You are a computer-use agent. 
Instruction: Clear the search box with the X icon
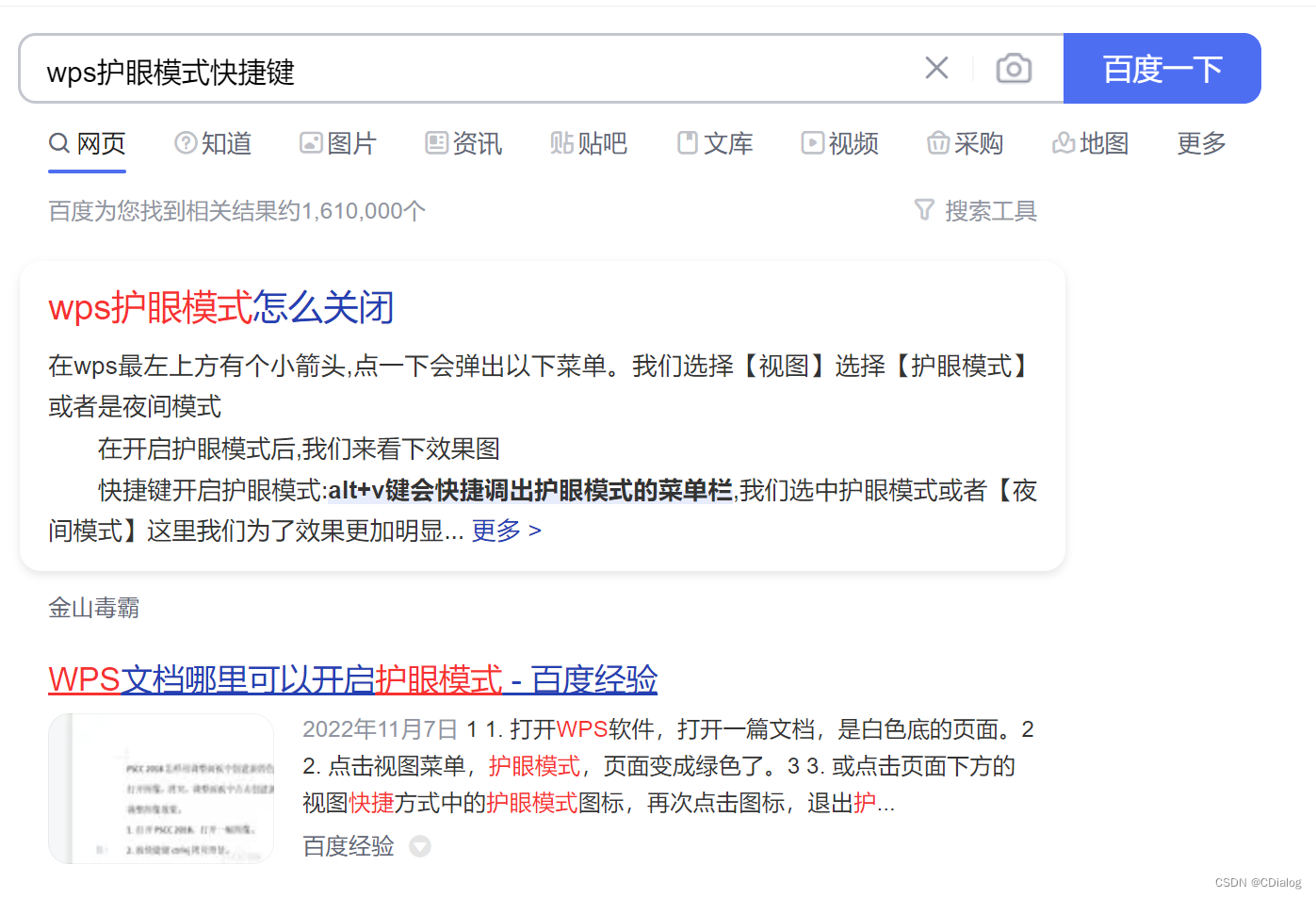click(935, 67)
